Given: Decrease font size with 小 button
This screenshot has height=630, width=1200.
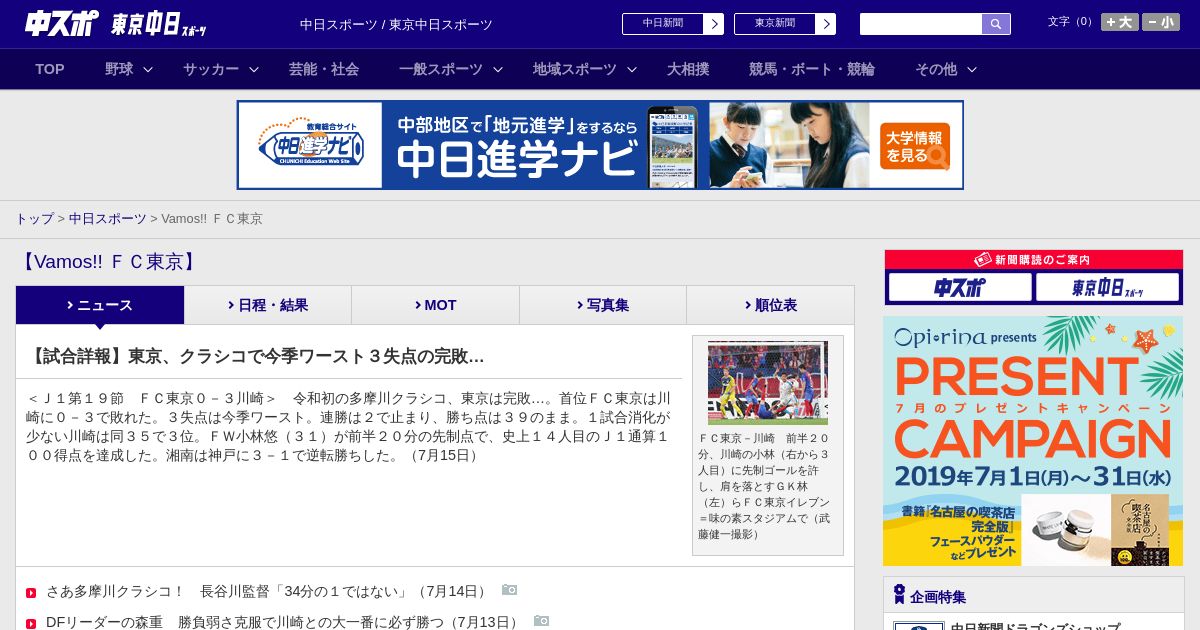Looking at the screenshot, I should 1161,22.
